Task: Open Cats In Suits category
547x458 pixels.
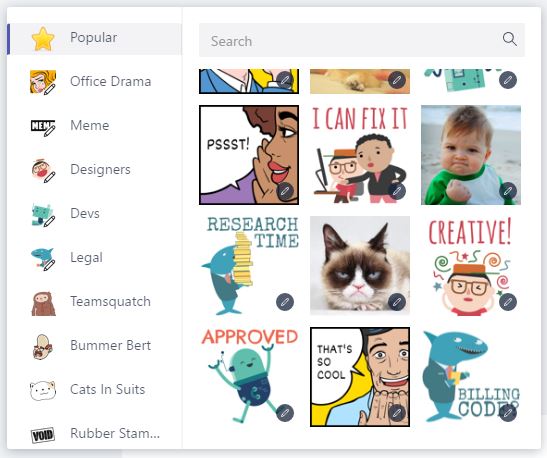Action: click(x=94, y=389)
